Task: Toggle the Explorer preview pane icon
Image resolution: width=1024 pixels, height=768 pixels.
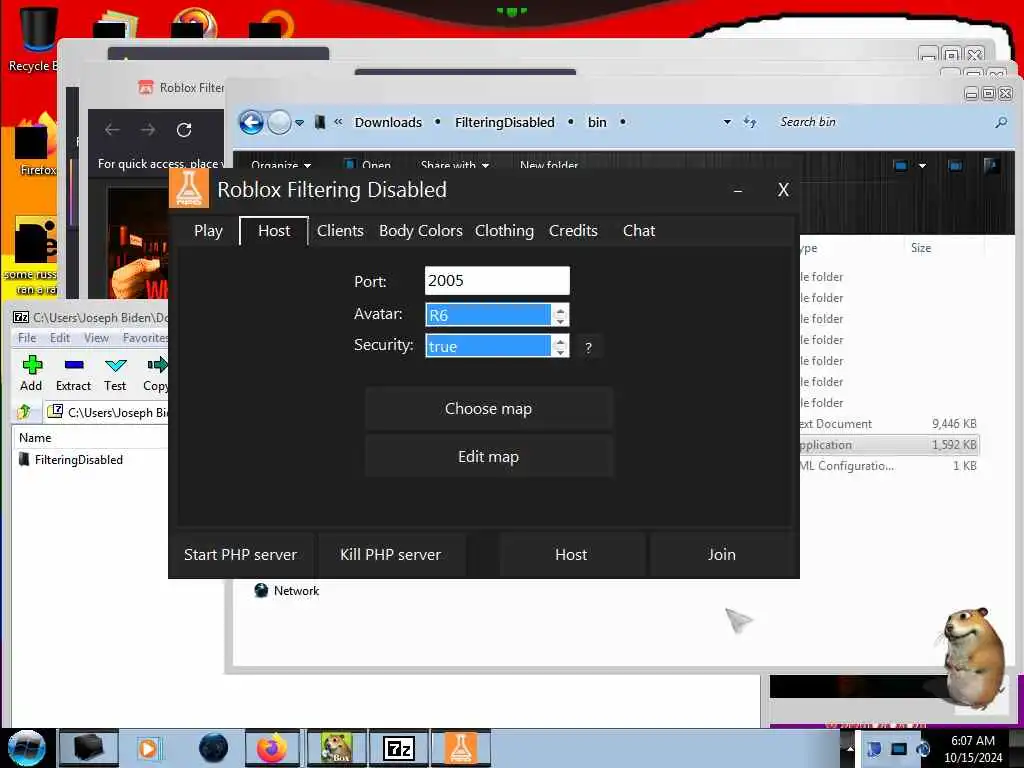Action: click(955, 166)
